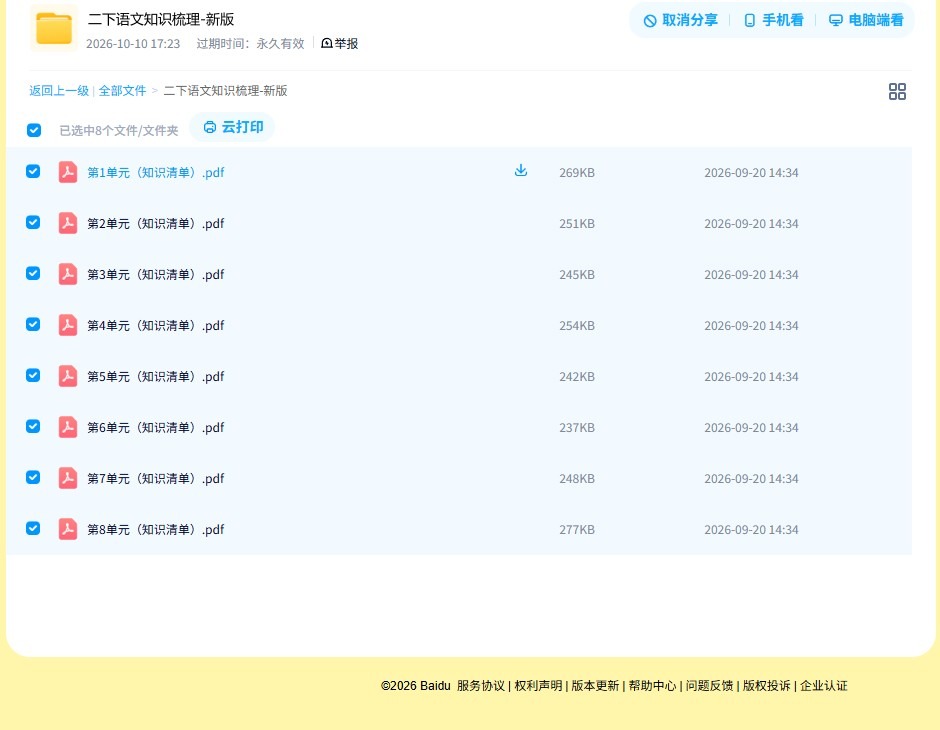Click 返回上一级 breadcrumb link
Image resolution: width=940 pixels, height=730 pixels.
(59, 91)
